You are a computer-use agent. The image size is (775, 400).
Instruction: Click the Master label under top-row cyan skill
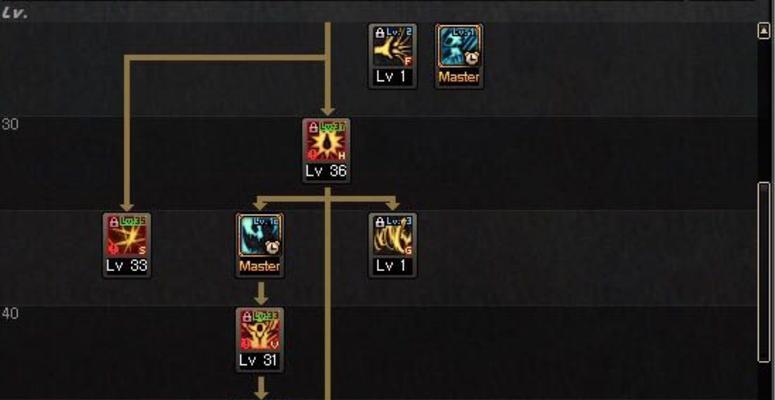(x=459, y=77)
